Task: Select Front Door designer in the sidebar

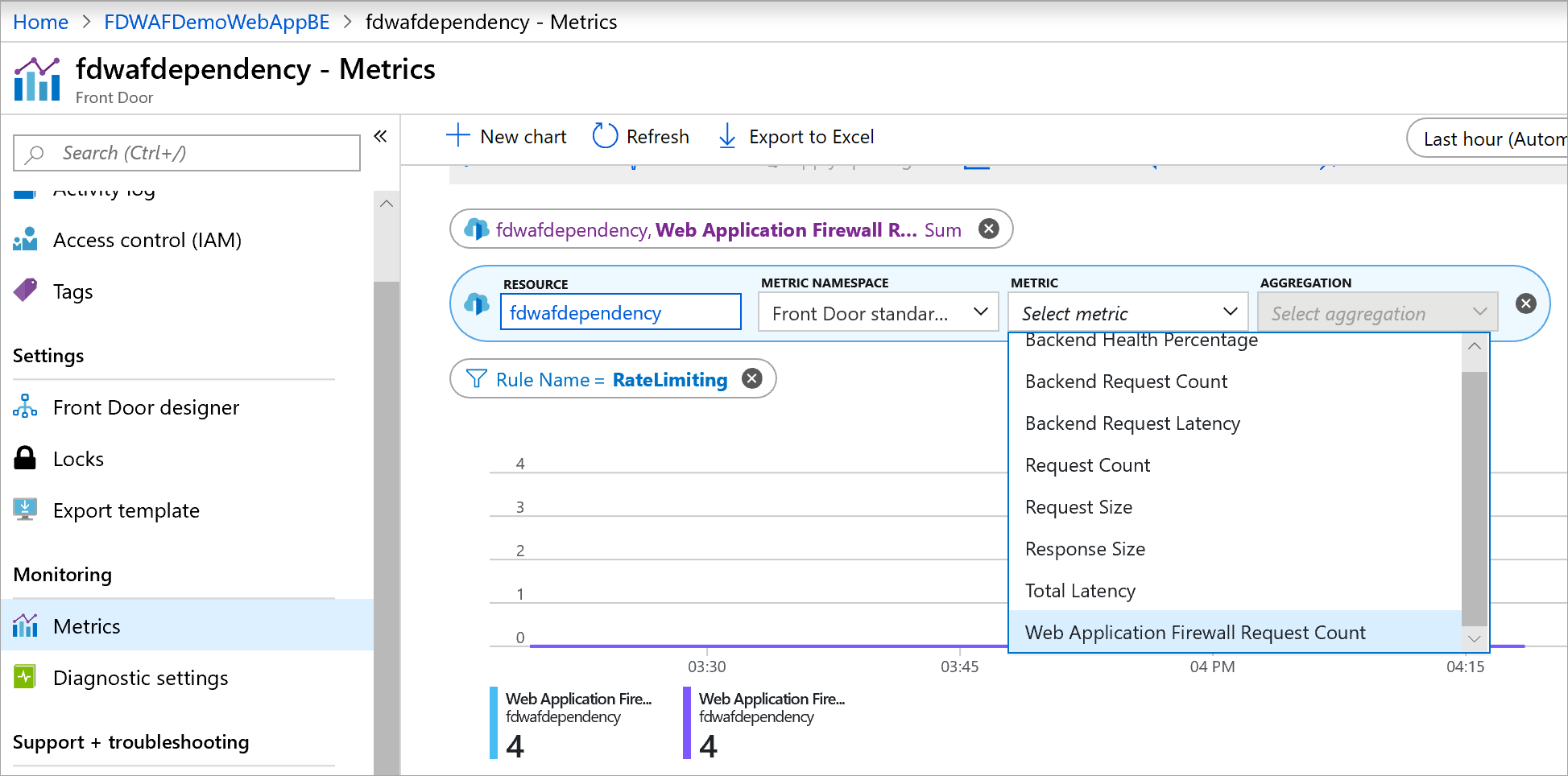Action: (x=146, y=407)
